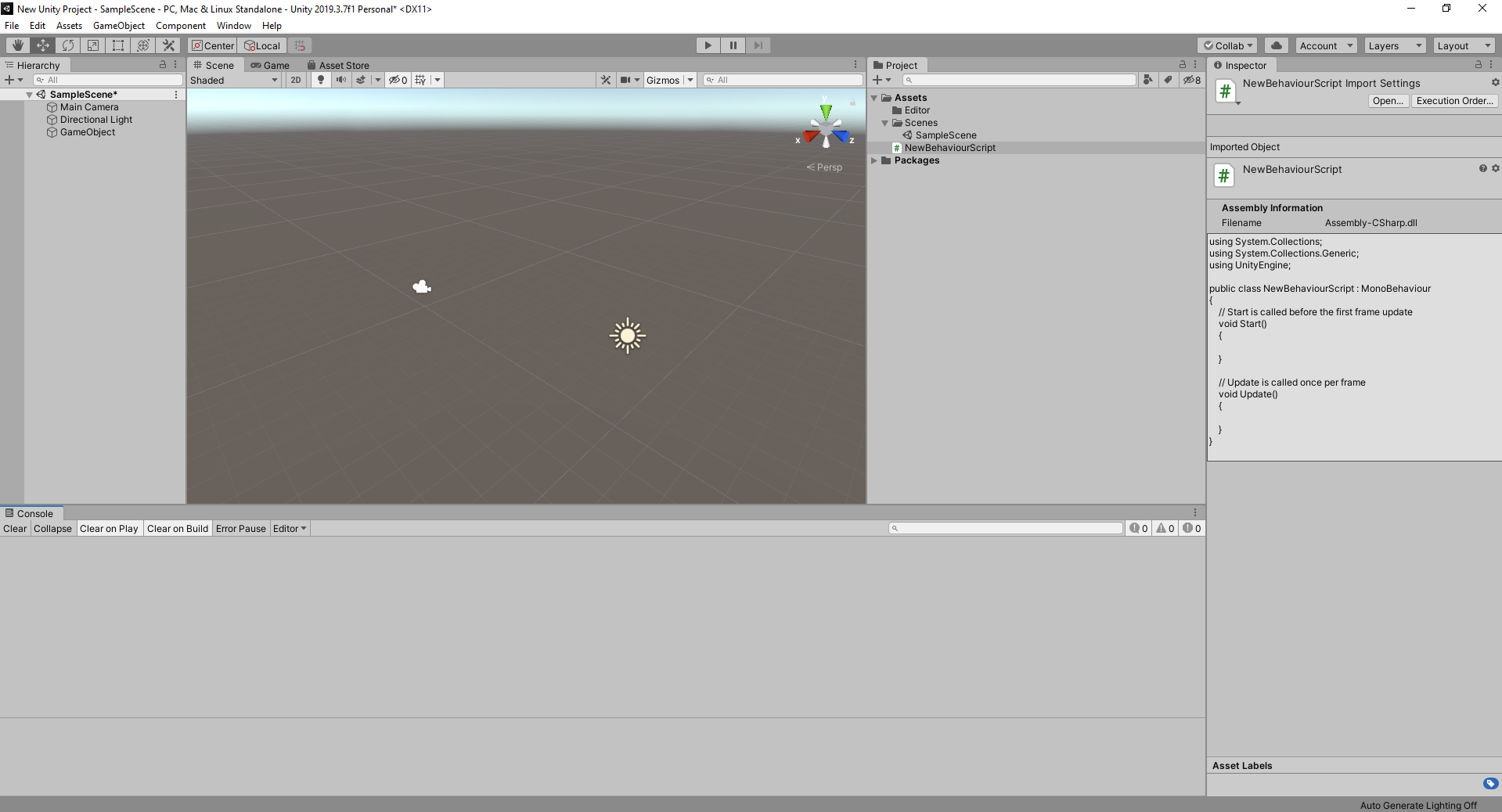Image resolution: width=1502 pixels, height=812 pixels.
Task: Switch to the Game view tab
Action: 271,65
